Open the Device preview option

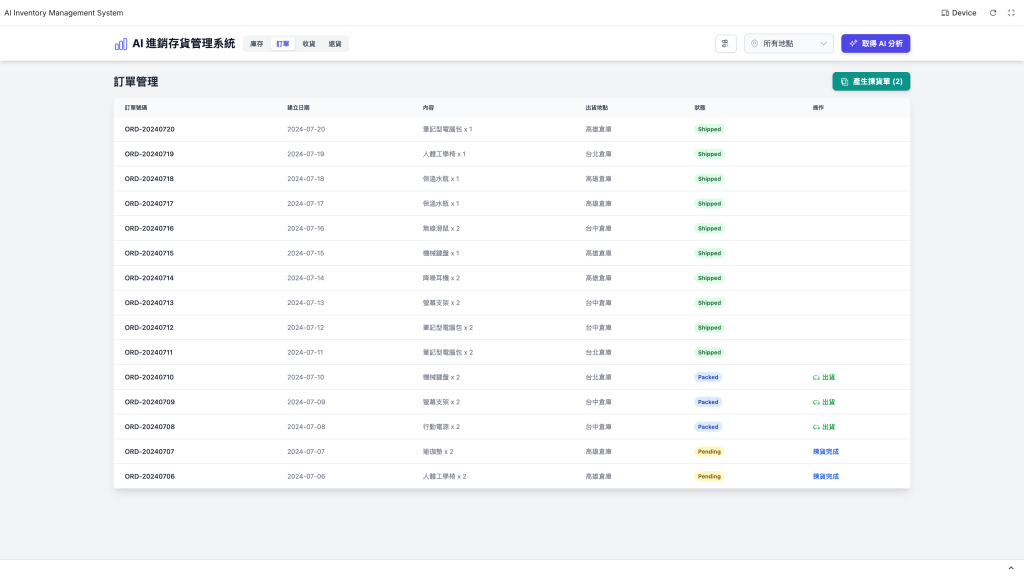pyautogui.click(x=958, y=13)
